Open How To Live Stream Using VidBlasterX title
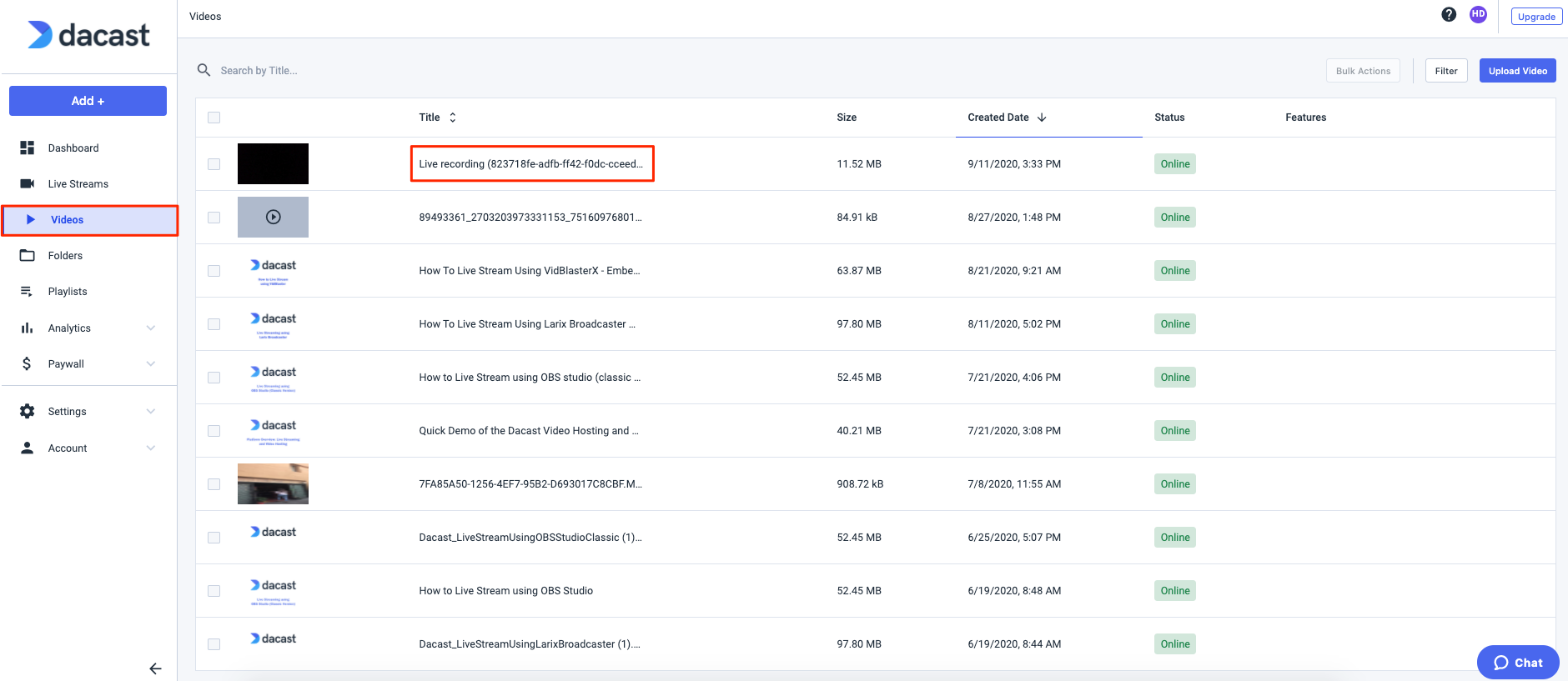The height and width of the screenshot is (681, 1568). [x=530, y=271]
